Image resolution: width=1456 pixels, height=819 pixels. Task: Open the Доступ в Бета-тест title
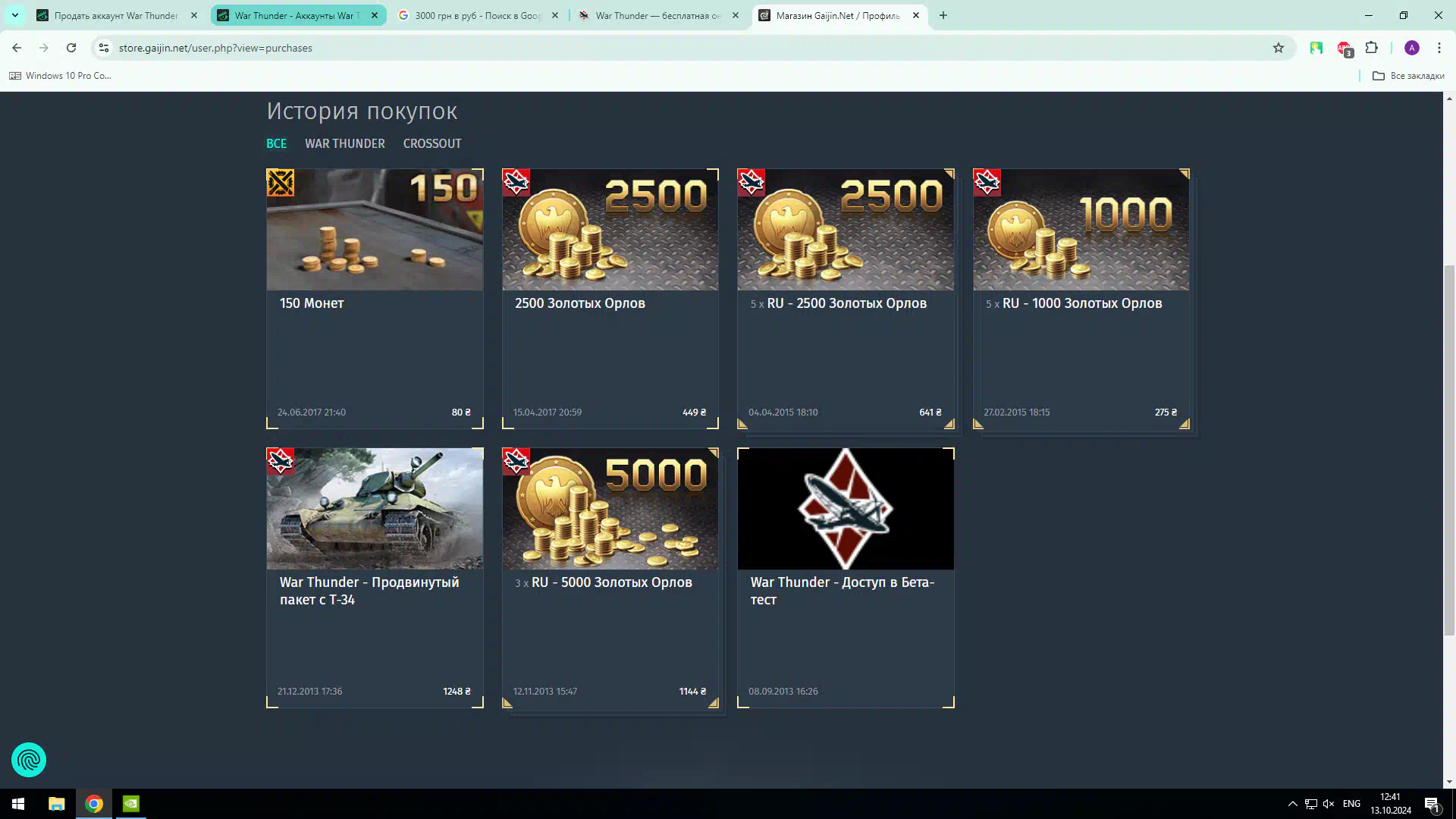pyautogui.click(x=843, y=591)
